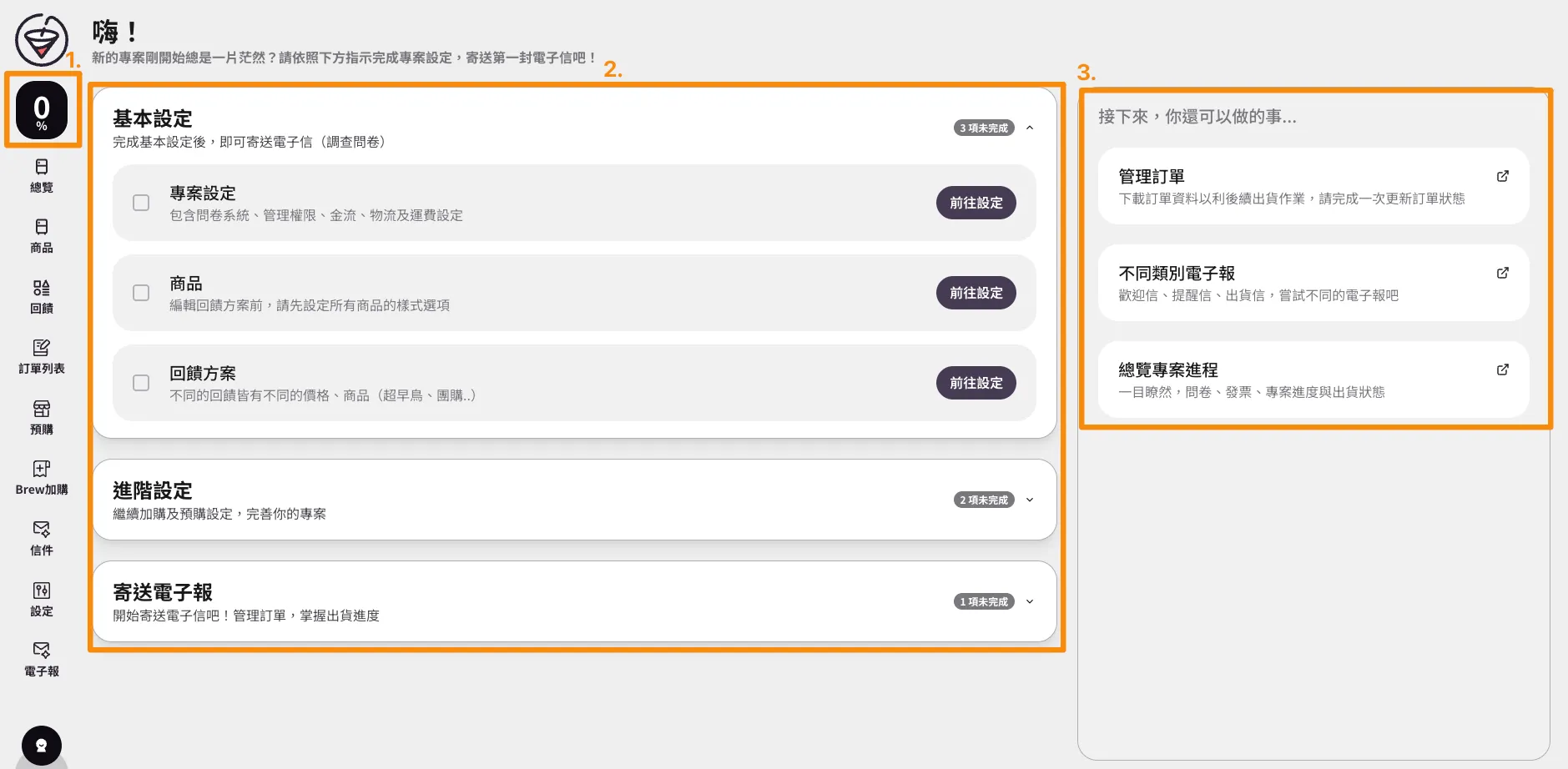This screenshot has height=769, width=1568.
Task: Click 前往設定 button for 專案設定
Action: [x=976, y=203]
